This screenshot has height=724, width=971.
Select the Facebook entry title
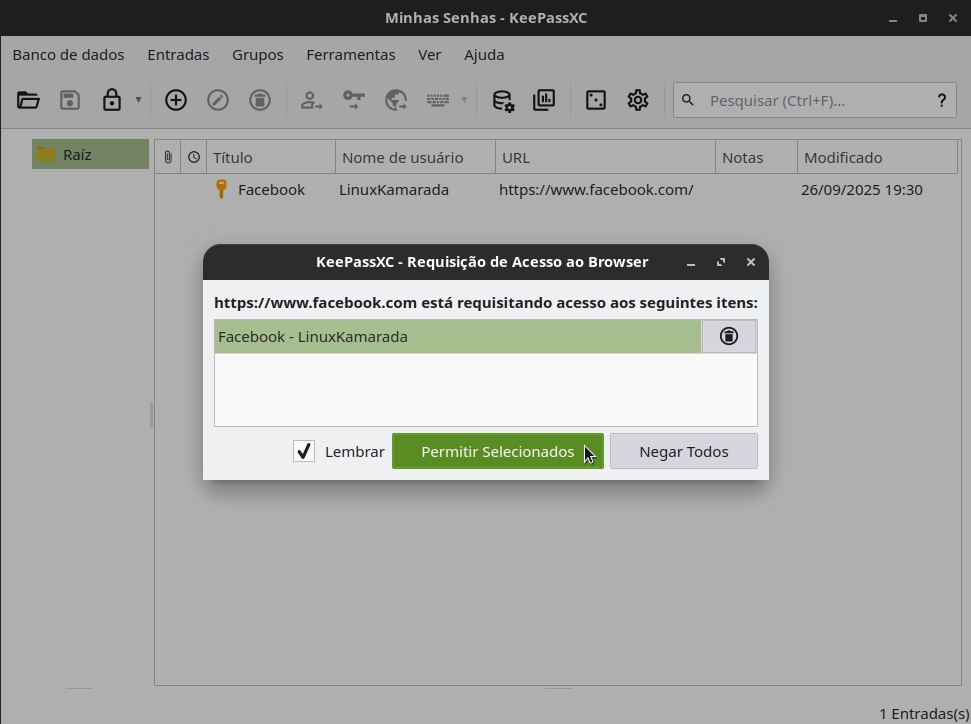[271, 190]
